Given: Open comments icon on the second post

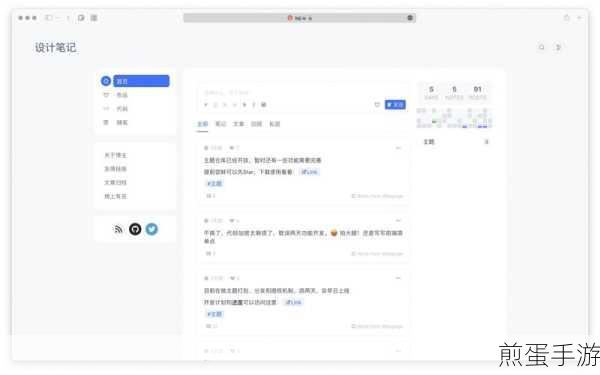Looking at the screenshot, I should (x=209, y=253).
